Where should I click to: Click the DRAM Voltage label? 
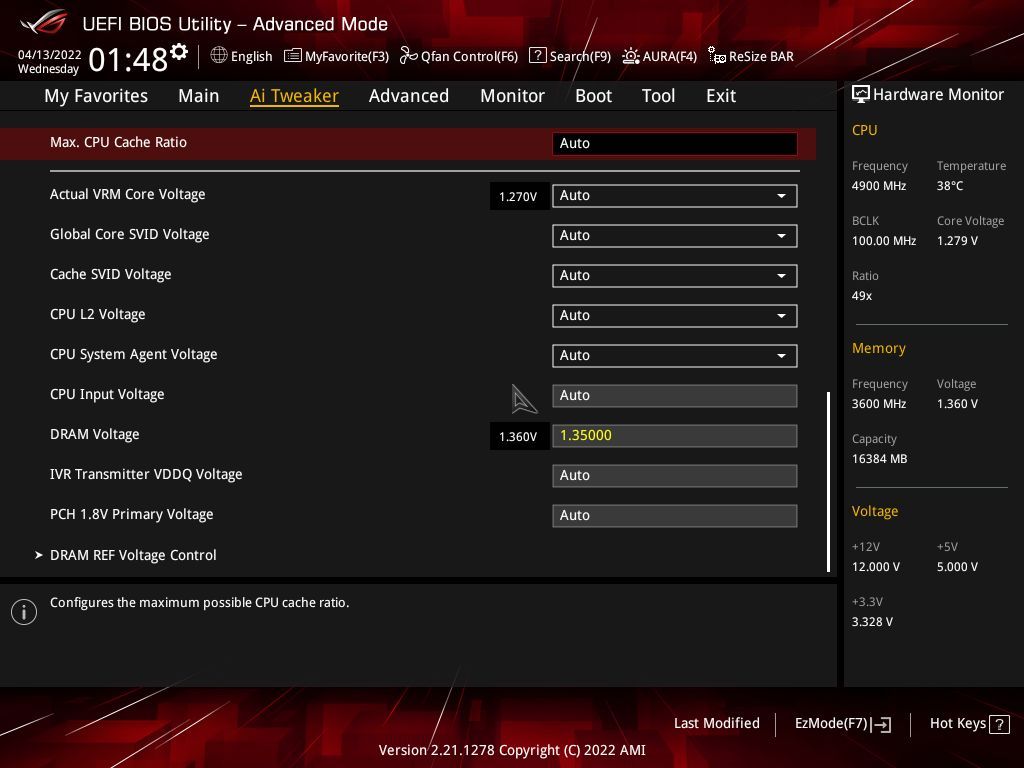95,434
